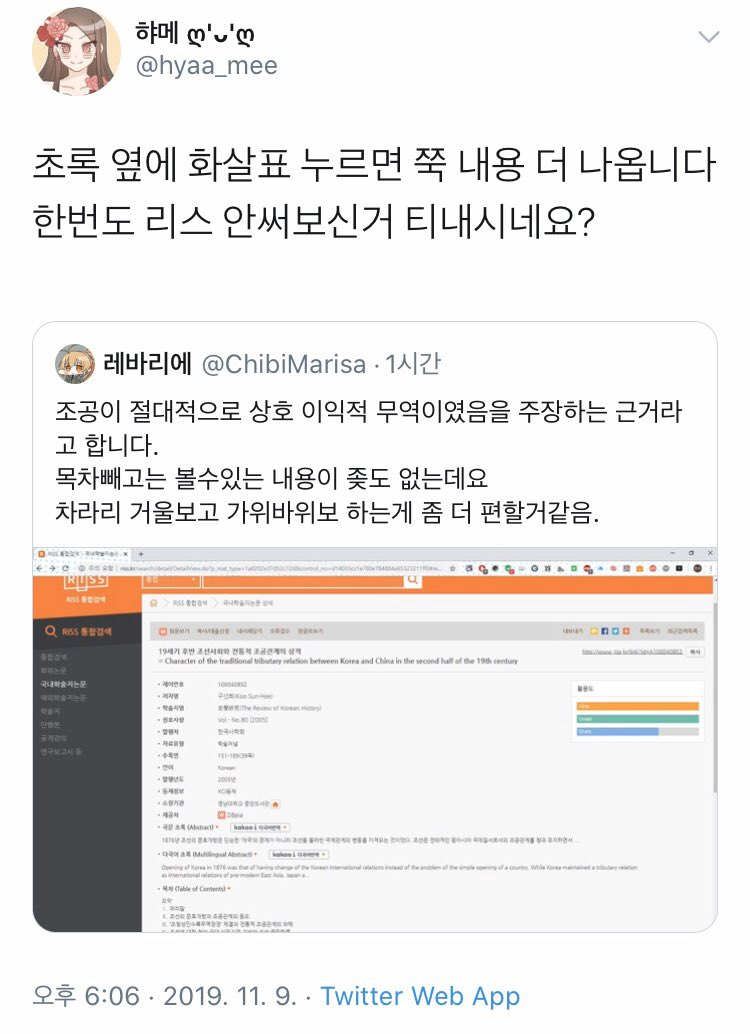This screenshot has width=750, height=1034.
Task: Select 국내학술지논문 in the left sidebar
Action: [x=63, y=684]
